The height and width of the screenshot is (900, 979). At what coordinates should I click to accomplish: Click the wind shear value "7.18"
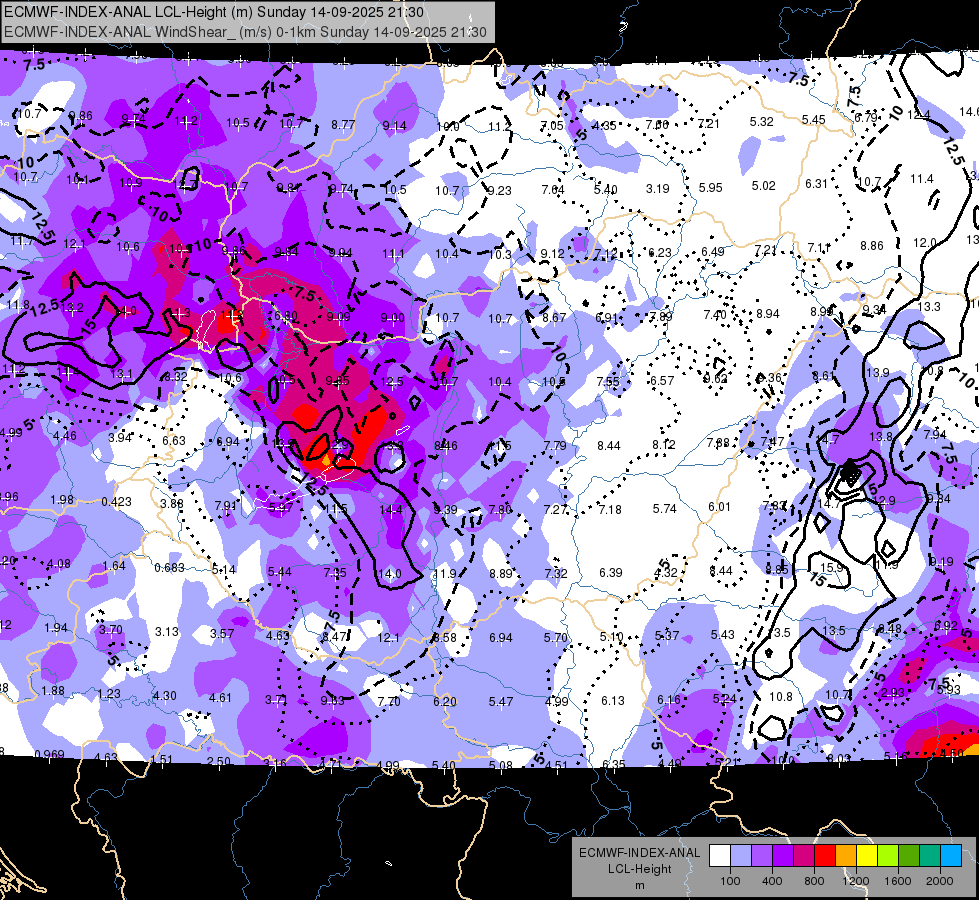[x=610, y=509]
